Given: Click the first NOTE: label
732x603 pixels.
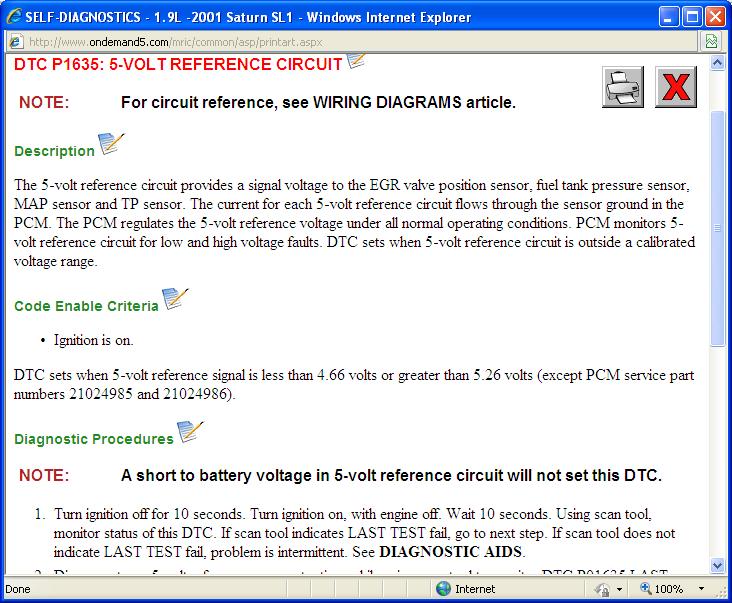Looking at the screenshot, I should point(44,102).
